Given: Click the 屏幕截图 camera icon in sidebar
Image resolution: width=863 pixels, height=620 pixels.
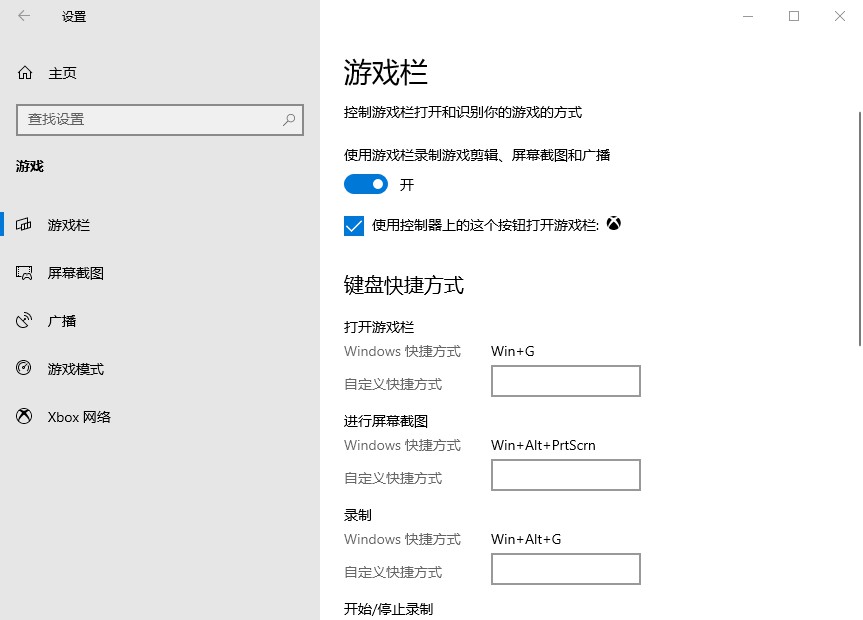Looking at the screenshot, I should point(23,273).
